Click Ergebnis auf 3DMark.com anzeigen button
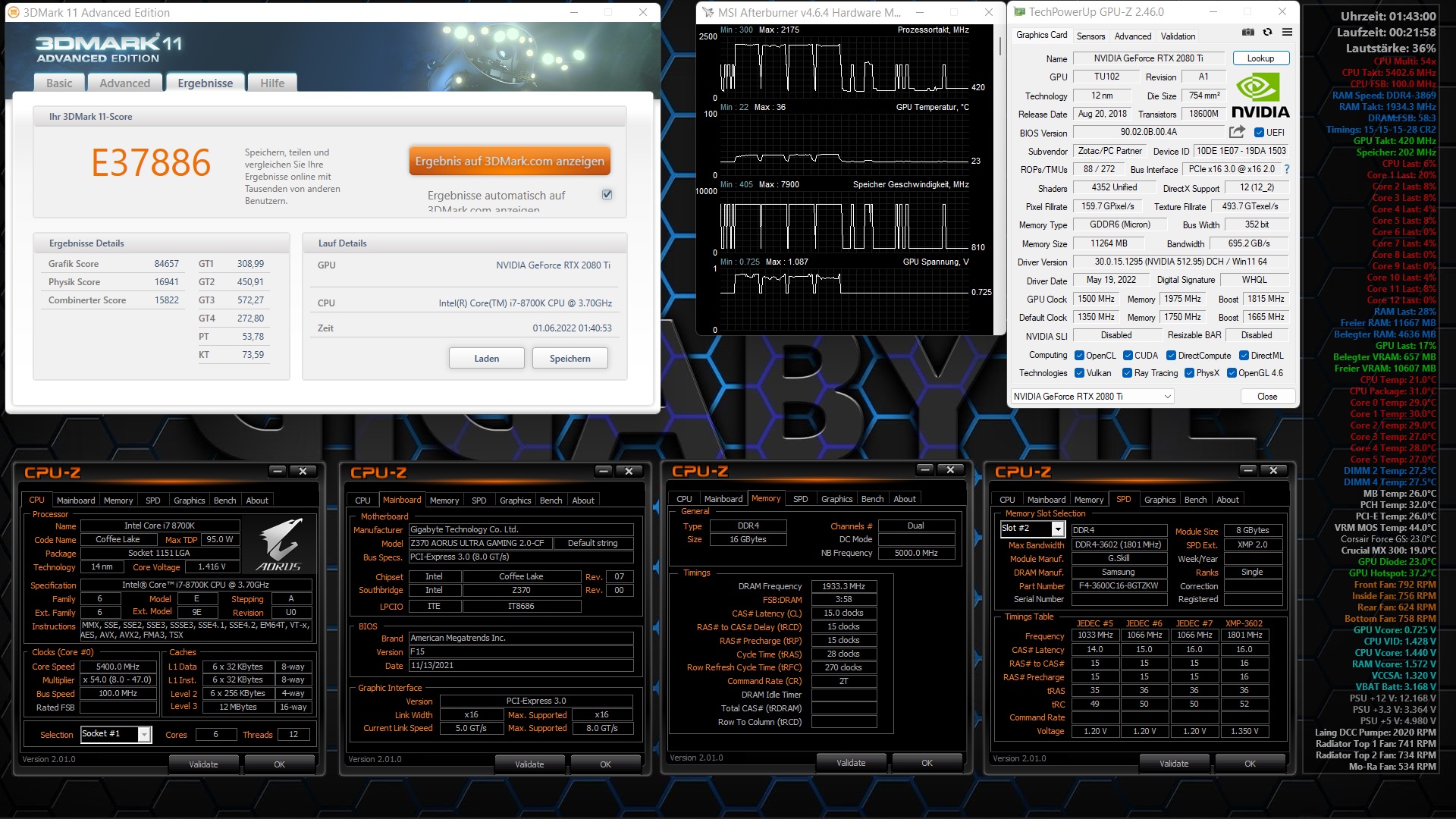Image resolution: width=1456 pixels, height=819 pixels. (510, 161)
